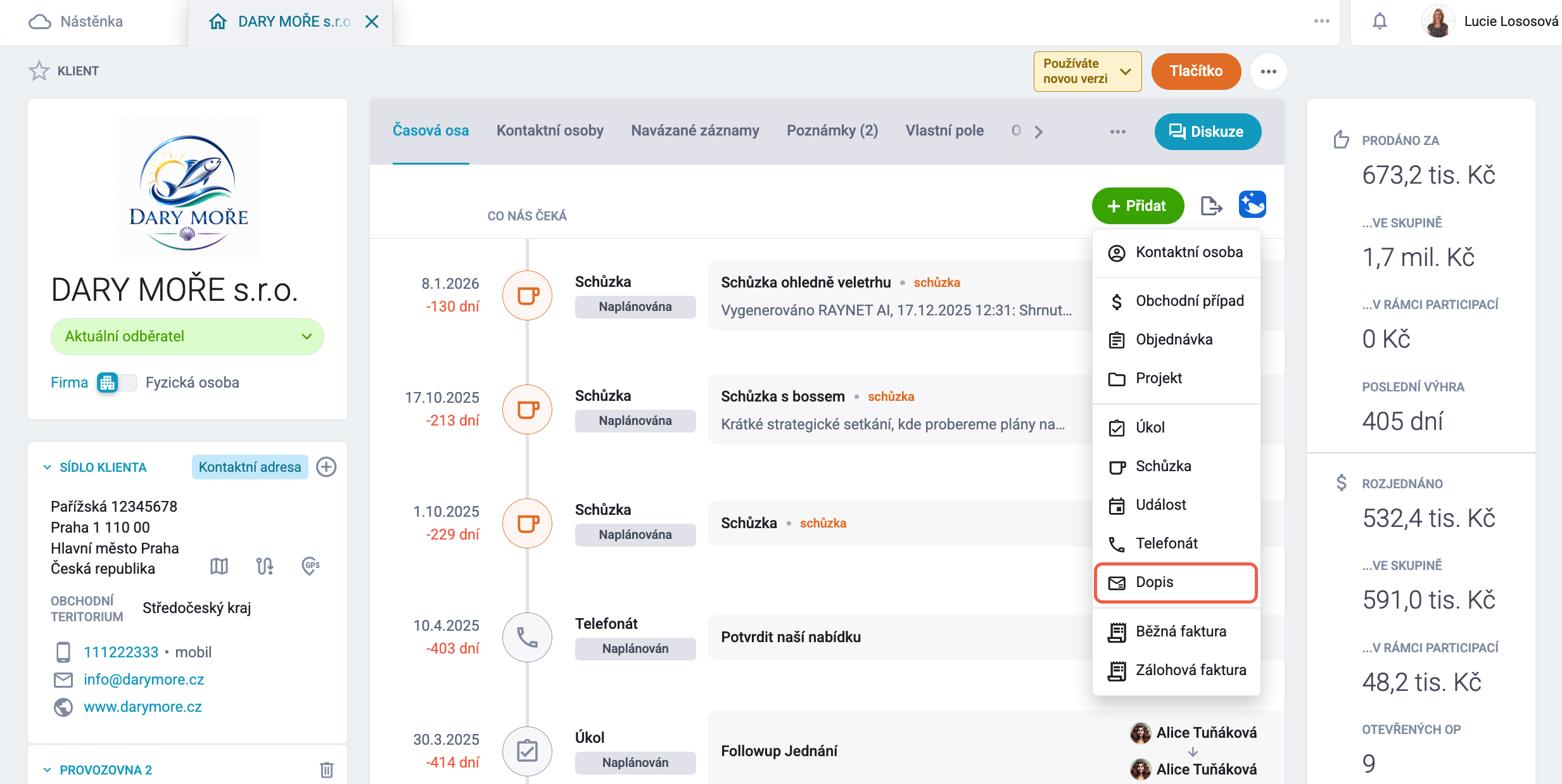The image size is (1562, 784).
Task: Open top bar three-dot overflow menu
Action: click(1321, 22)
